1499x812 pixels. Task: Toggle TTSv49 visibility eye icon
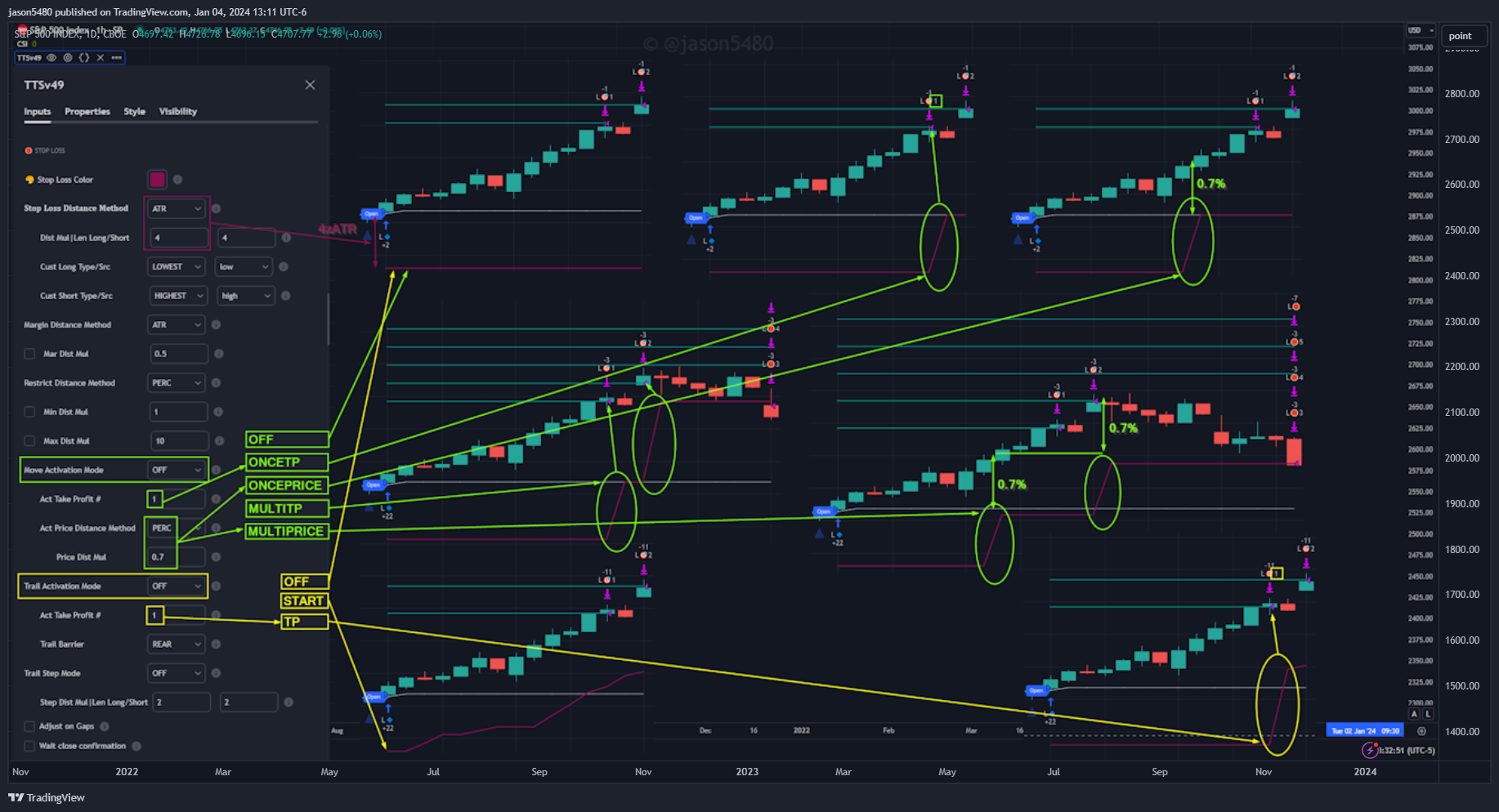tap(51, 58)
